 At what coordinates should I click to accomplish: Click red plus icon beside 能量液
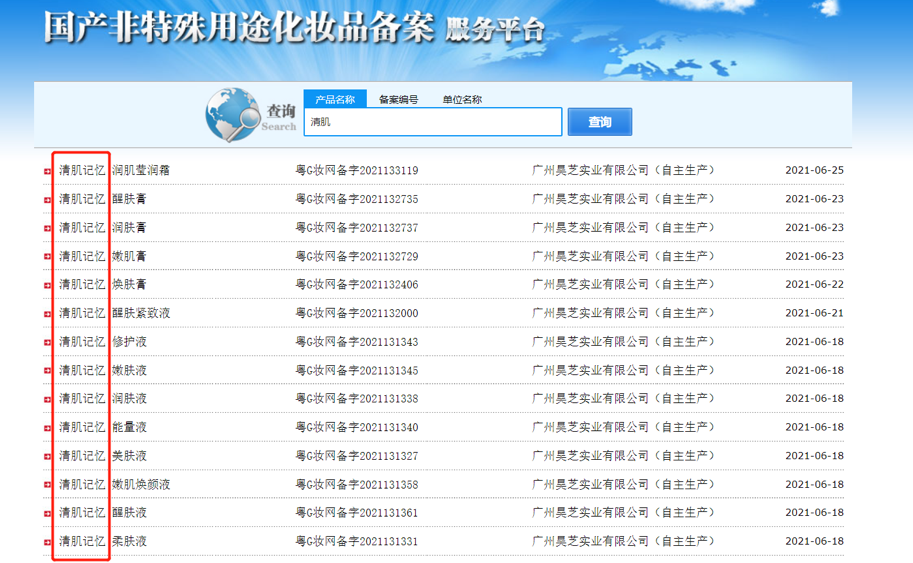click(47, 428)
